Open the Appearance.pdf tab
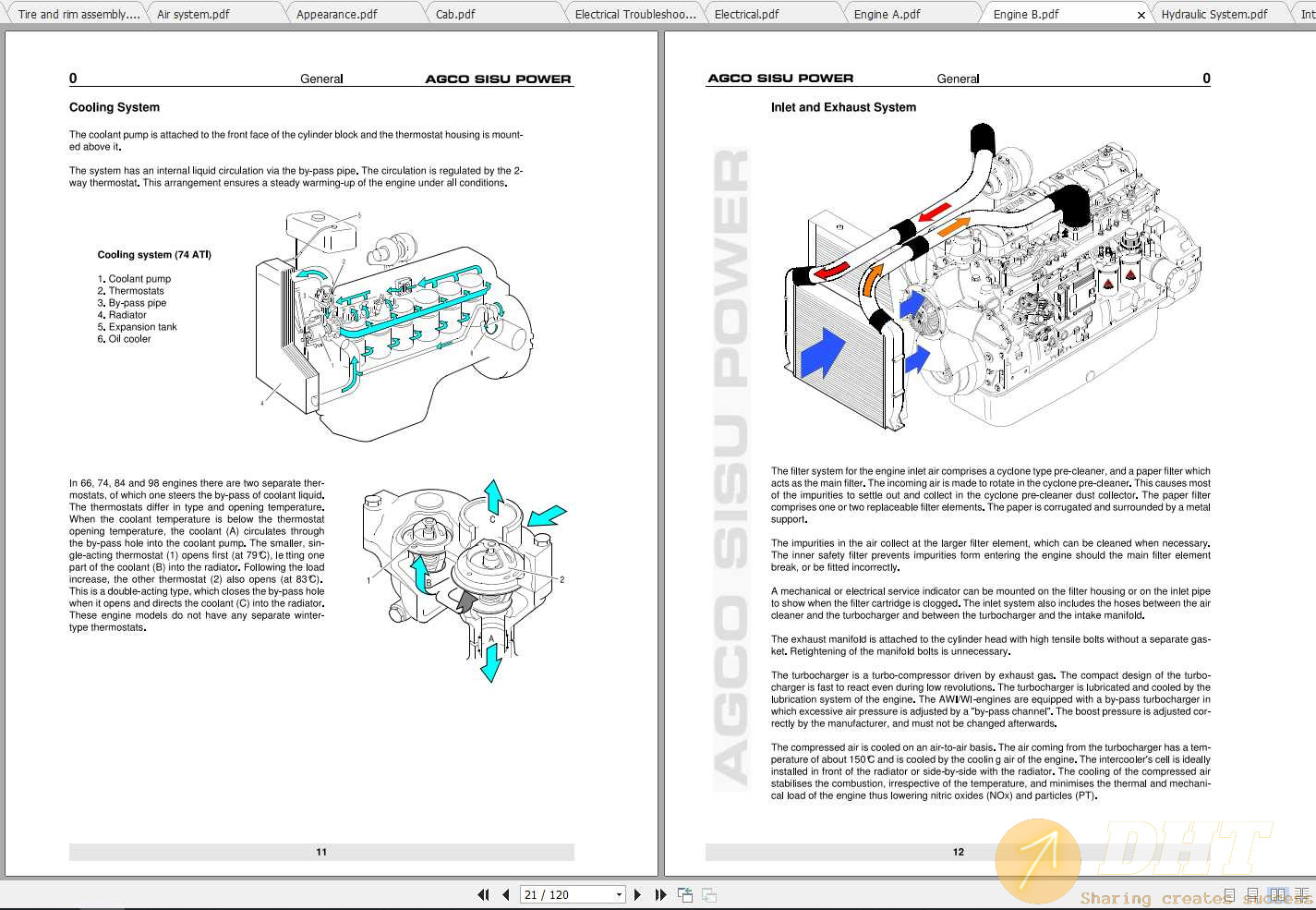This screenshot has width=1316, height=910. [x=336, y=14]
